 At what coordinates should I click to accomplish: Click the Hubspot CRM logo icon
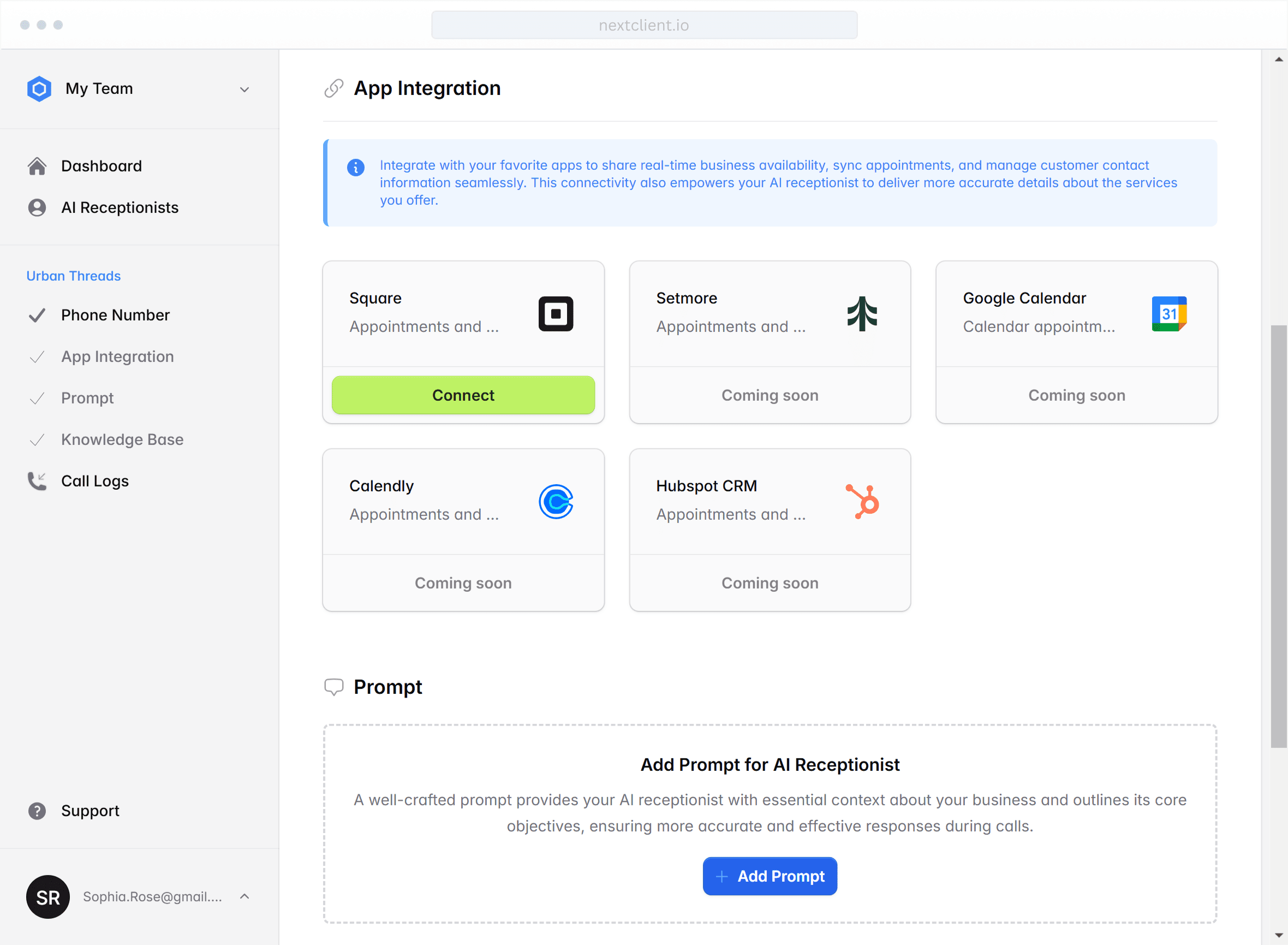click(x=862, y=502)
